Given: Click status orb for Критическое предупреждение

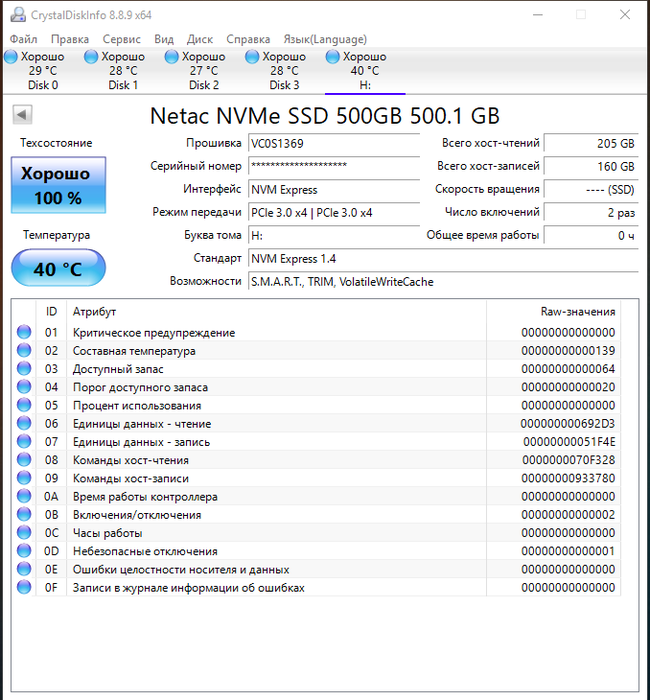Looking at the screenshot, I should 24,332.
